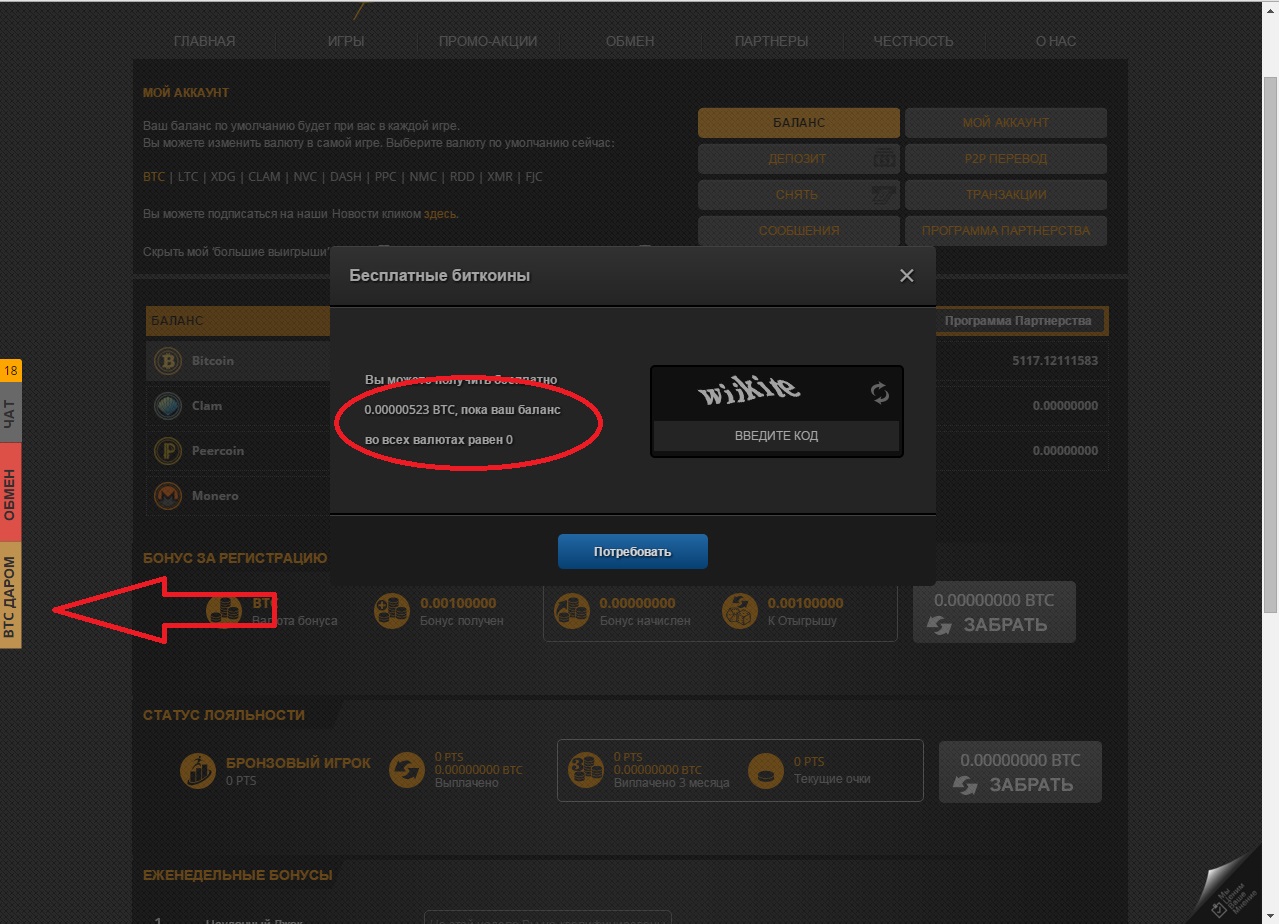
Task: Choose NVC default currency
Action: (305, 177)
